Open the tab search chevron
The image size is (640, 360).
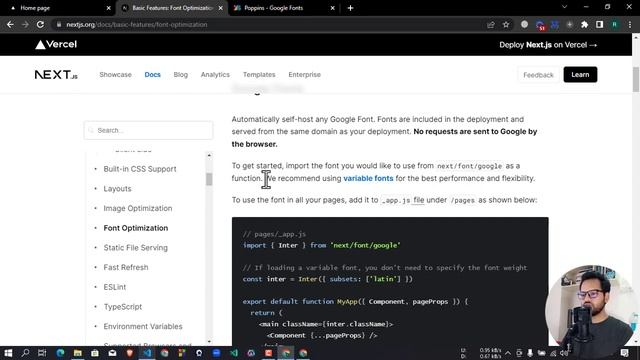pos(564,7)
